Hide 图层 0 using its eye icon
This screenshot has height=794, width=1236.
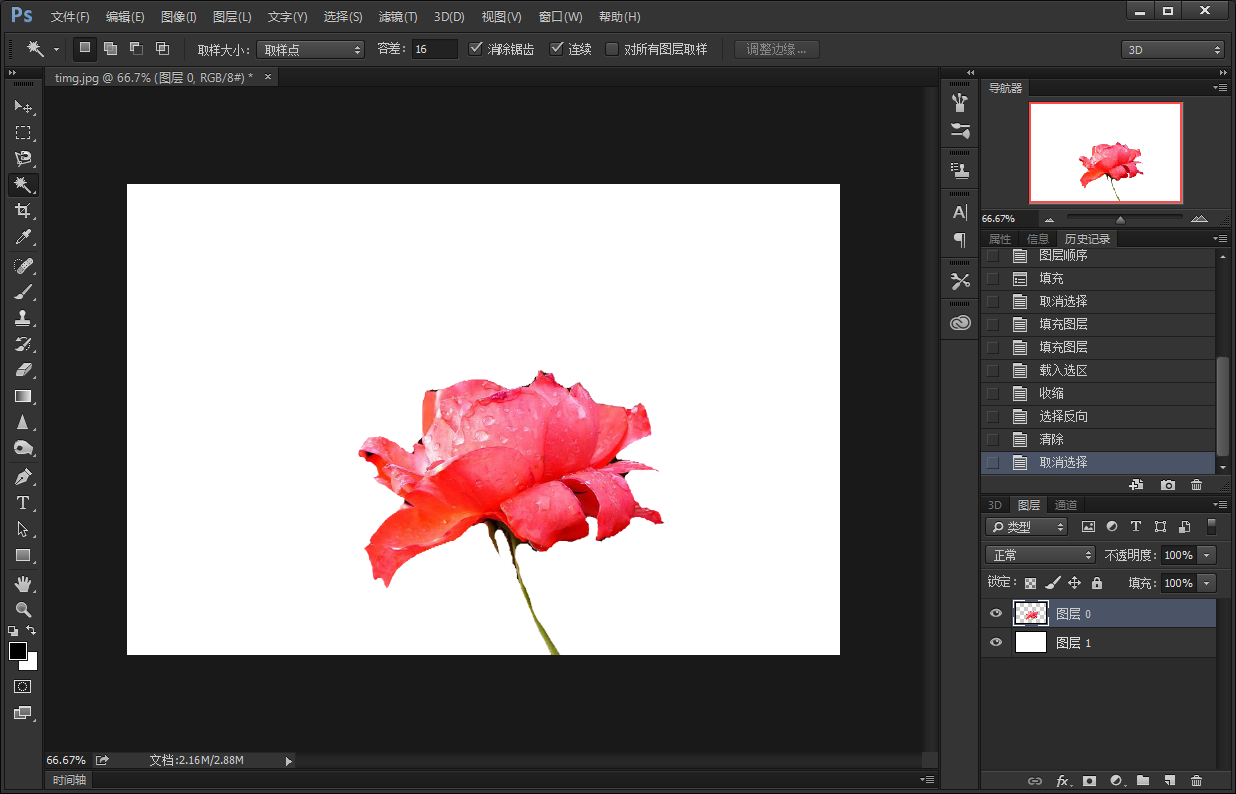coord(995,614)
